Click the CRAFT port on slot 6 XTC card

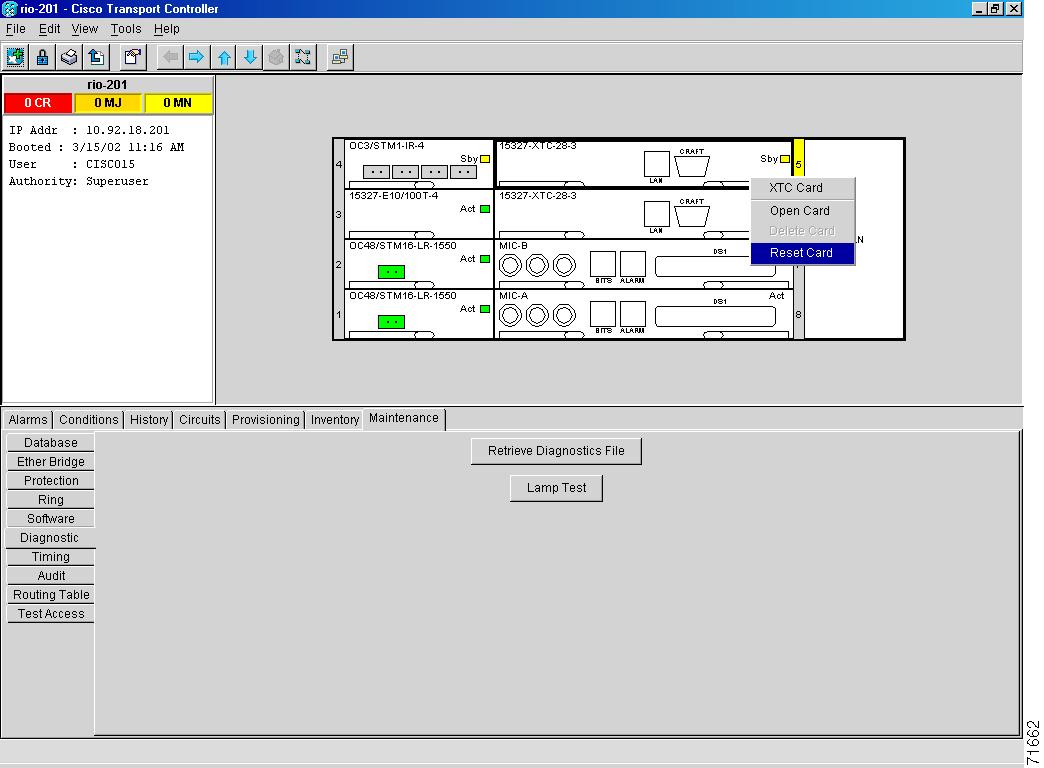pos(692,215)
